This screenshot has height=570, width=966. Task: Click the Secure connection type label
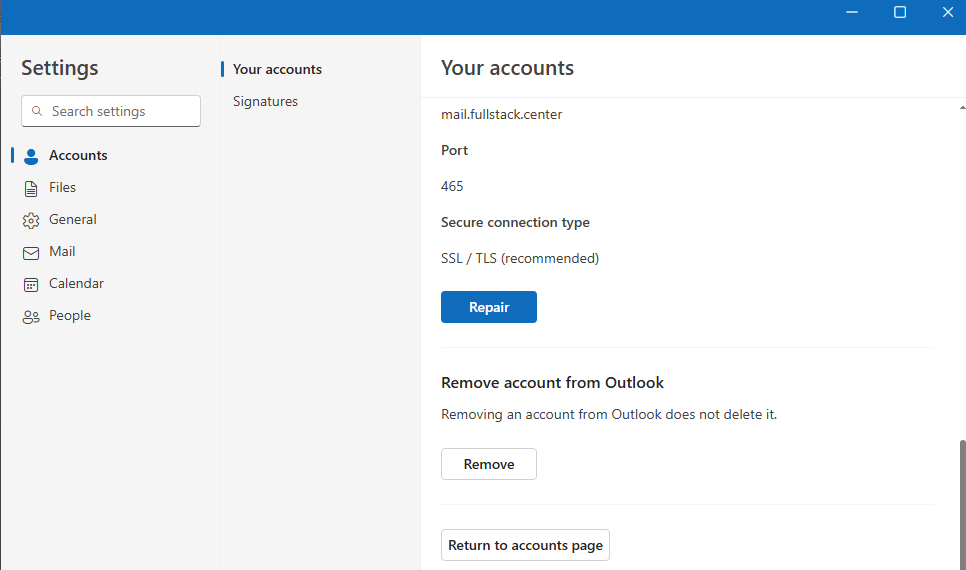coord(515,222)
